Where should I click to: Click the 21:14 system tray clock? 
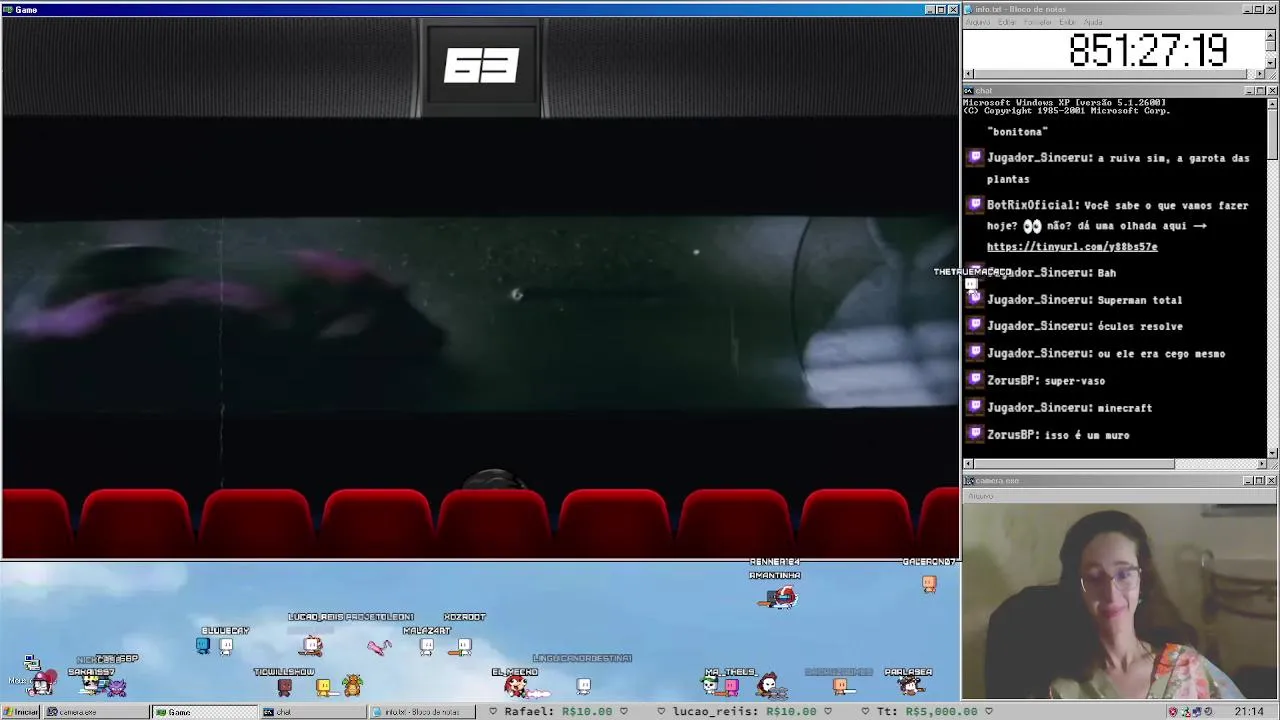pyautogui.click(x=1249, y=712)
